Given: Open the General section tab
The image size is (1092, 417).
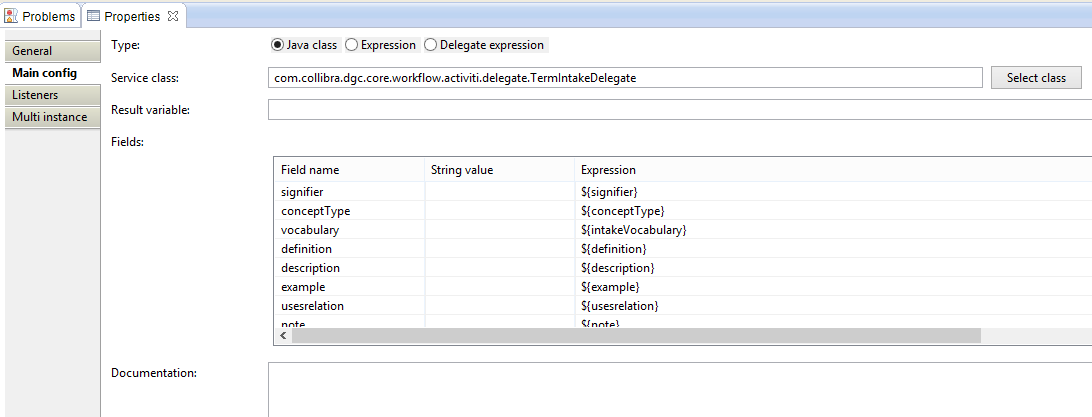Looking at the screenshot, I should pyautogui.click(x=52, y=51).
